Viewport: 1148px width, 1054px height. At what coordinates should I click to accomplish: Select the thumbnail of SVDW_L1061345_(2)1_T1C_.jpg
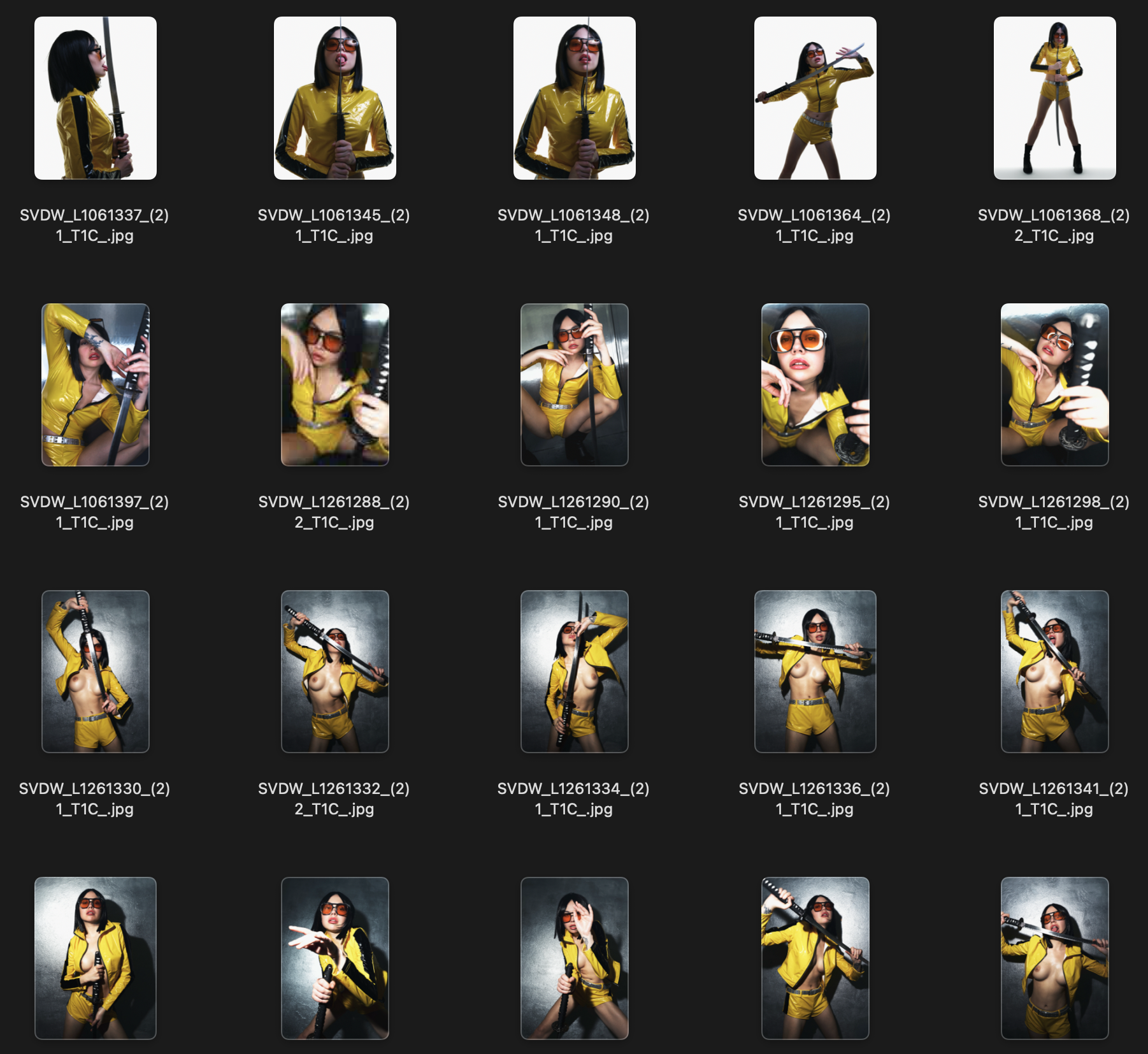tap(335, 98)
